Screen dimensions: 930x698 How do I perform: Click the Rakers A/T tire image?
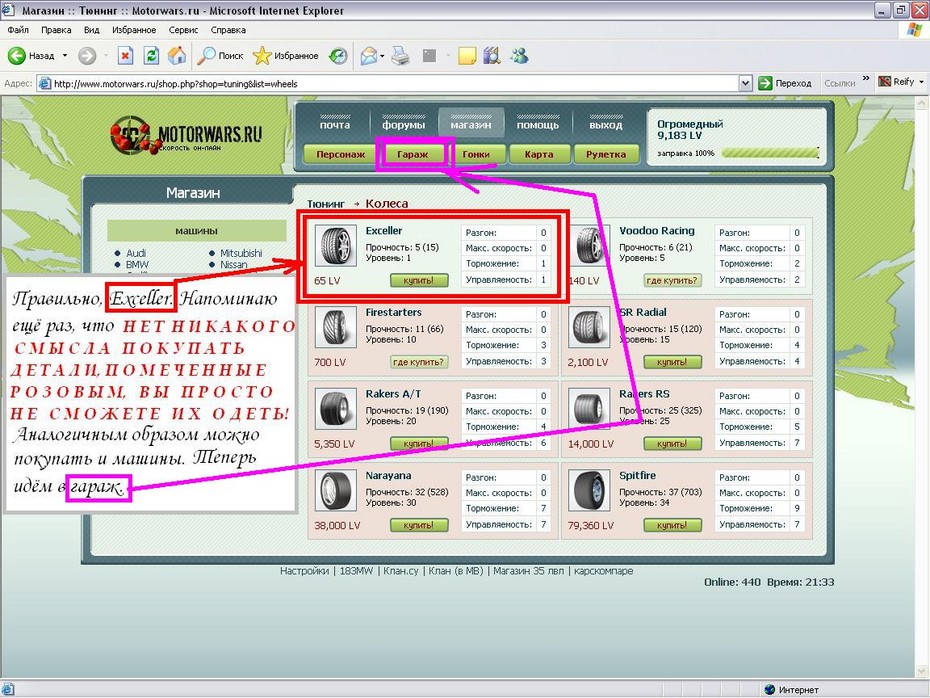[336, 409]
